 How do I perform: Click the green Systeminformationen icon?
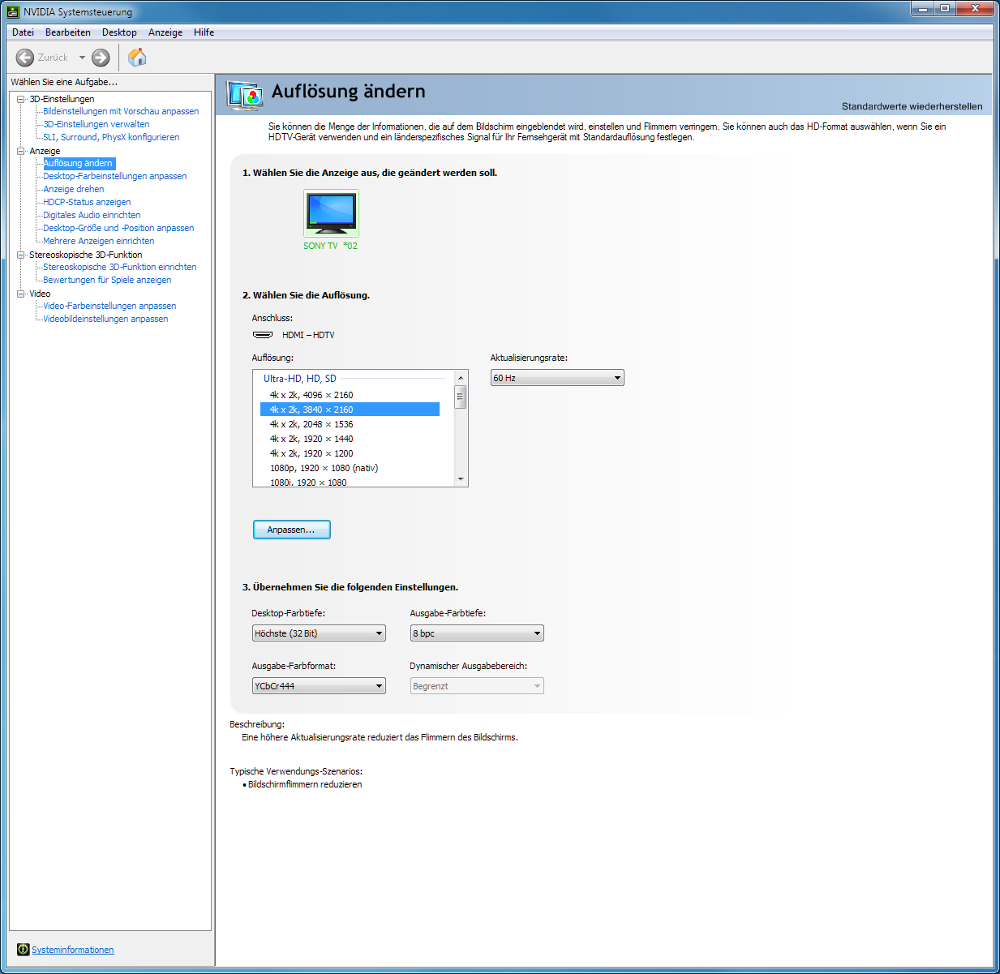24,949
